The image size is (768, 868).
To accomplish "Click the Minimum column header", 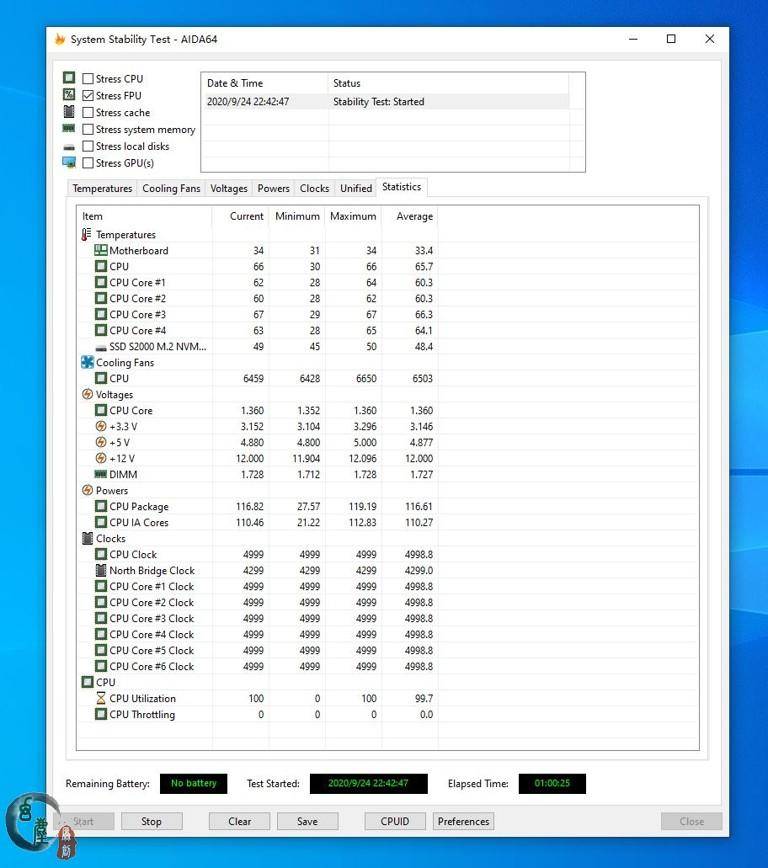I will (297, 216).
